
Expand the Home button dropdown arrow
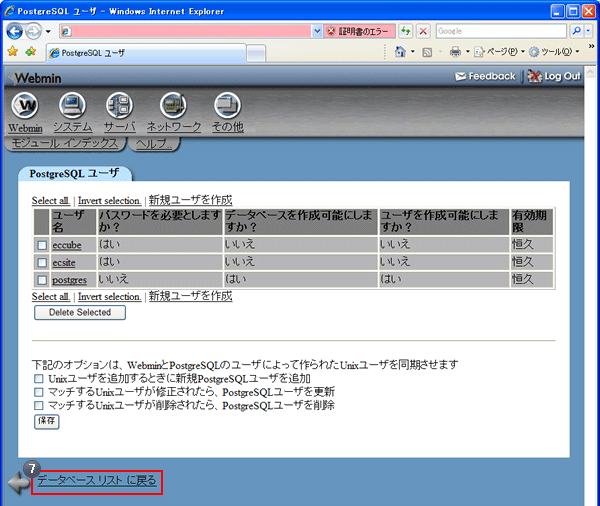tap(413, 51)
